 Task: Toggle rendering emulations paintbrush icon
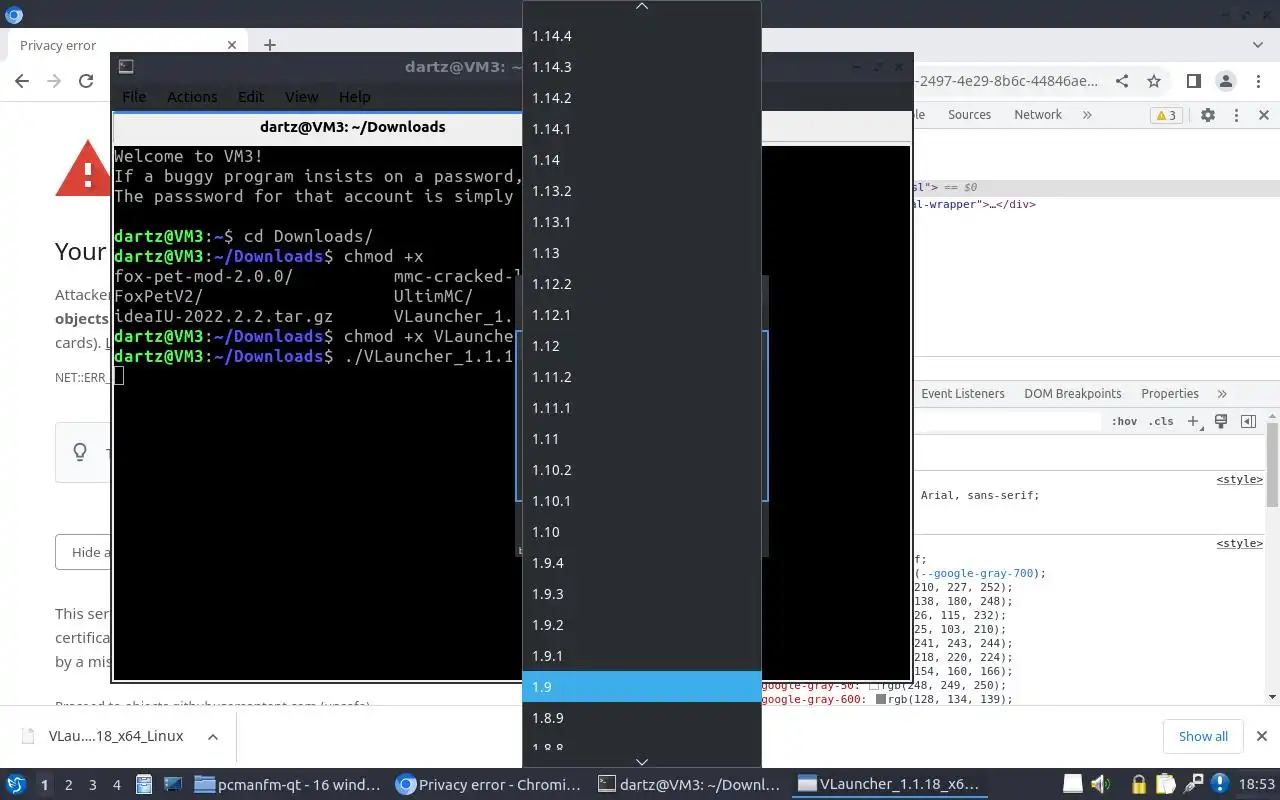(1221, 421)
